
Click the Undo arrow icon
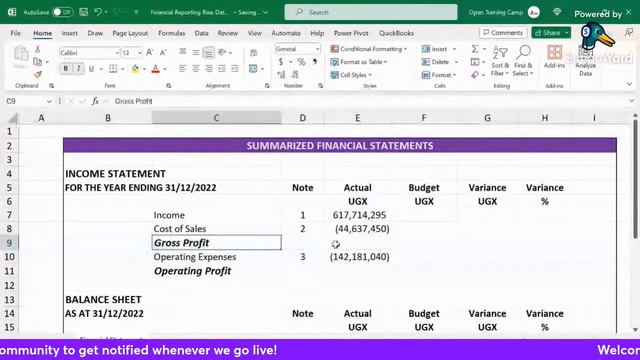(x=98, y=12)
